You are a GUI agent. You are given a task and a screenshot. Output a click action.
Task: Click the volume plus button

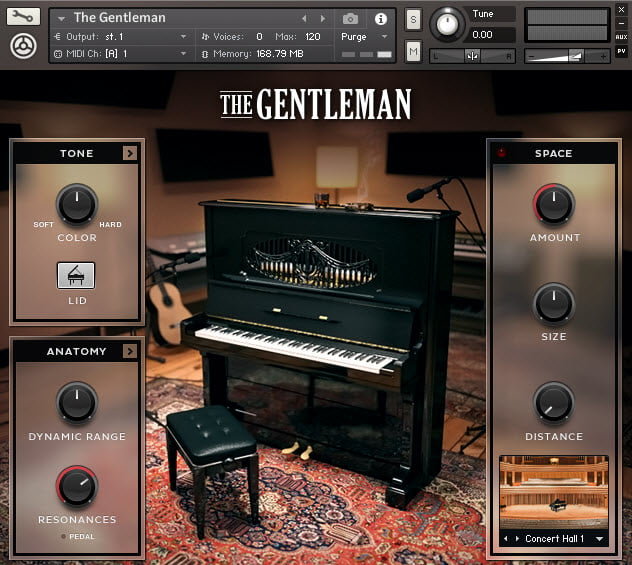(x=603, y=56)
